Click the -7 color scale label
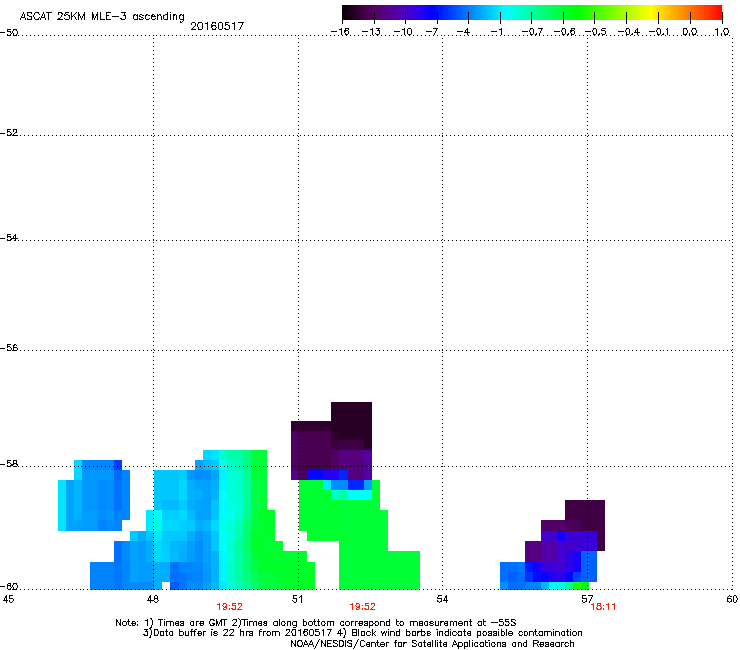Viewport: 740px width, 650px height. (432, 32)
